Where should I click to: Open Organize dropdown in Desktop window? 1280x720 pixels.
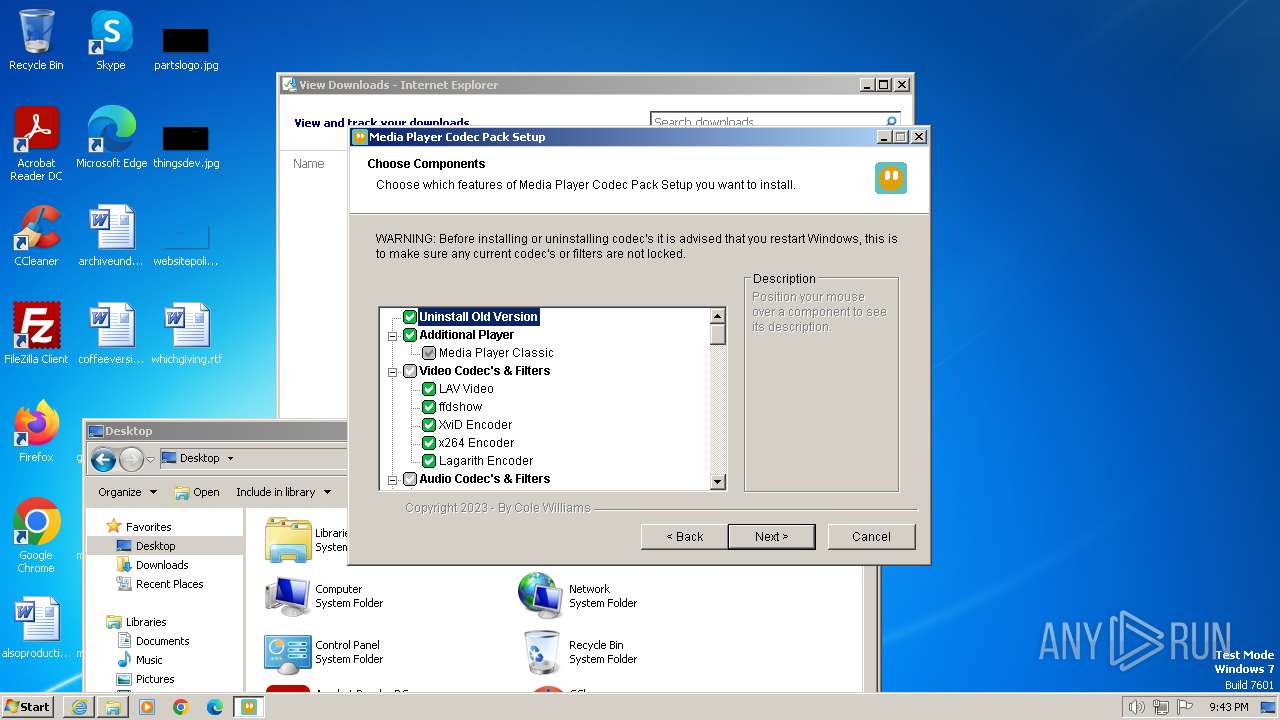pos(127,492)
